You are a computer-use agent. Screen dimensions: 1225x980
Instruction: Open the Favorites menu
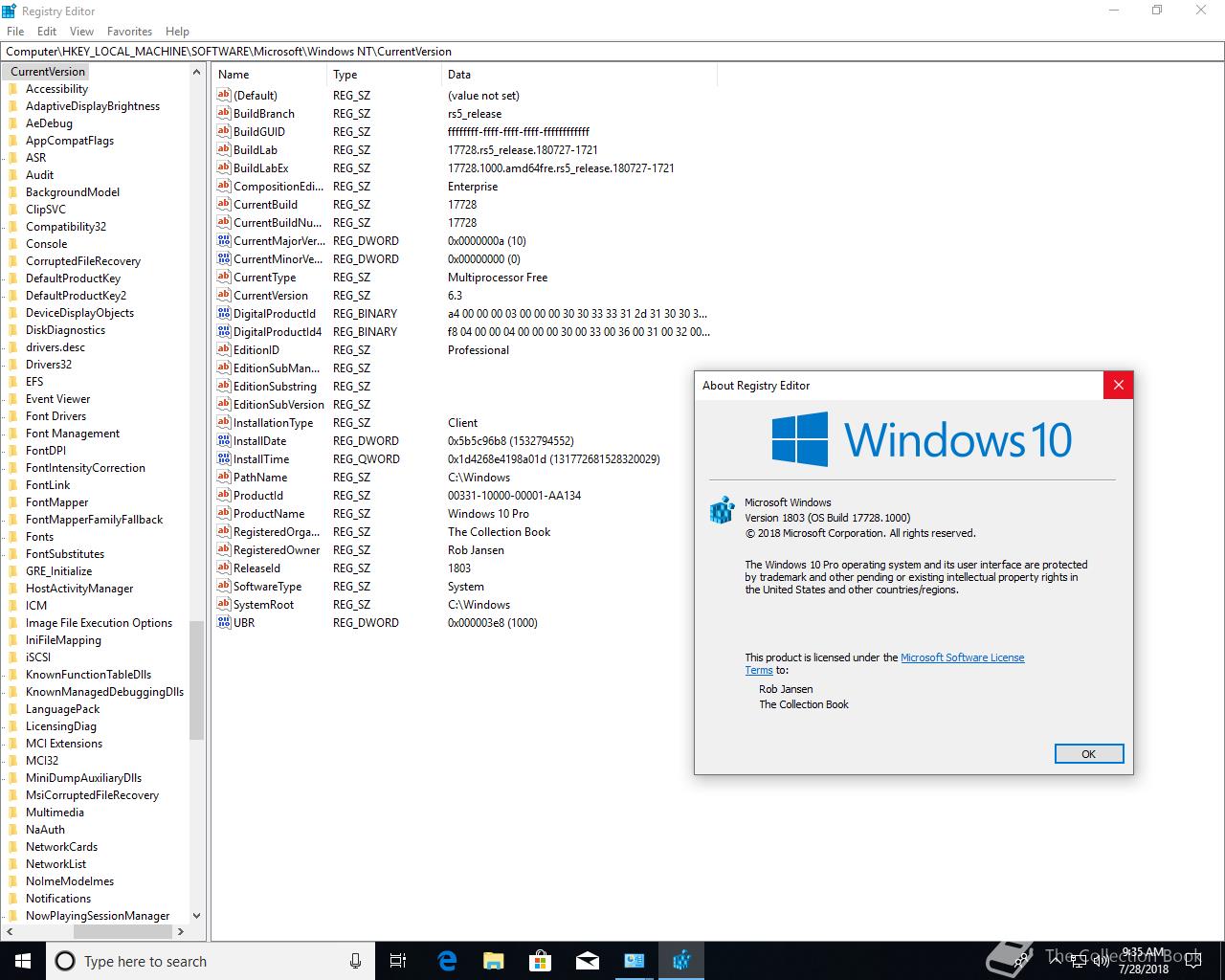[x=129, y=31]
